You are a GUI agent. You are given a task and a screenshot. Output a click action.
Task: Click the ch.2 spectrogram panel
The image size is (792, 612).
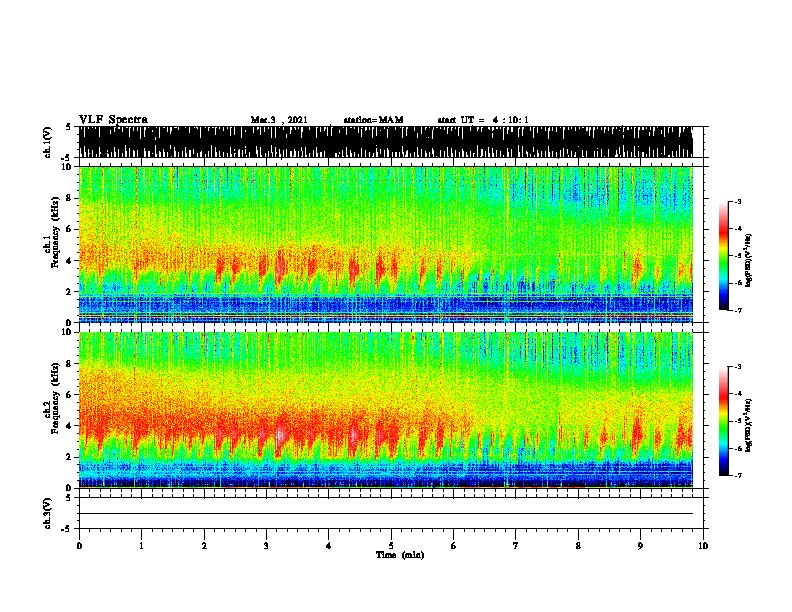(x=385, y=410)
